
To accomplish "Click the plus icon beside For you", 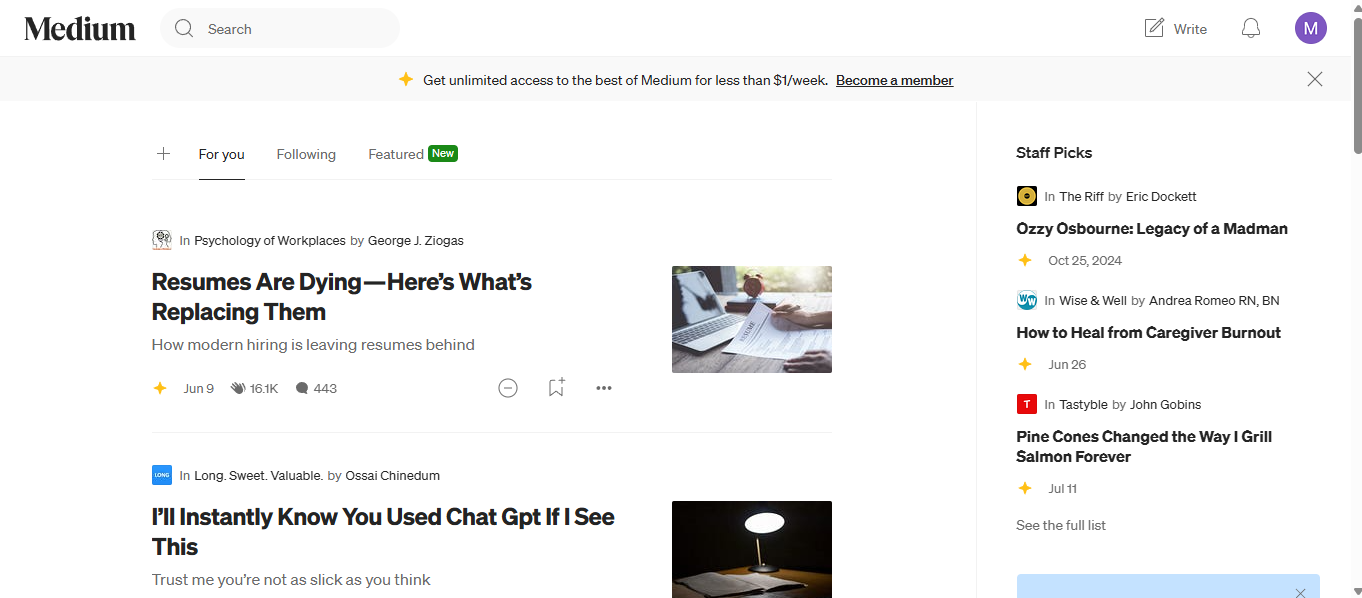I will click(x=164, y=154).
